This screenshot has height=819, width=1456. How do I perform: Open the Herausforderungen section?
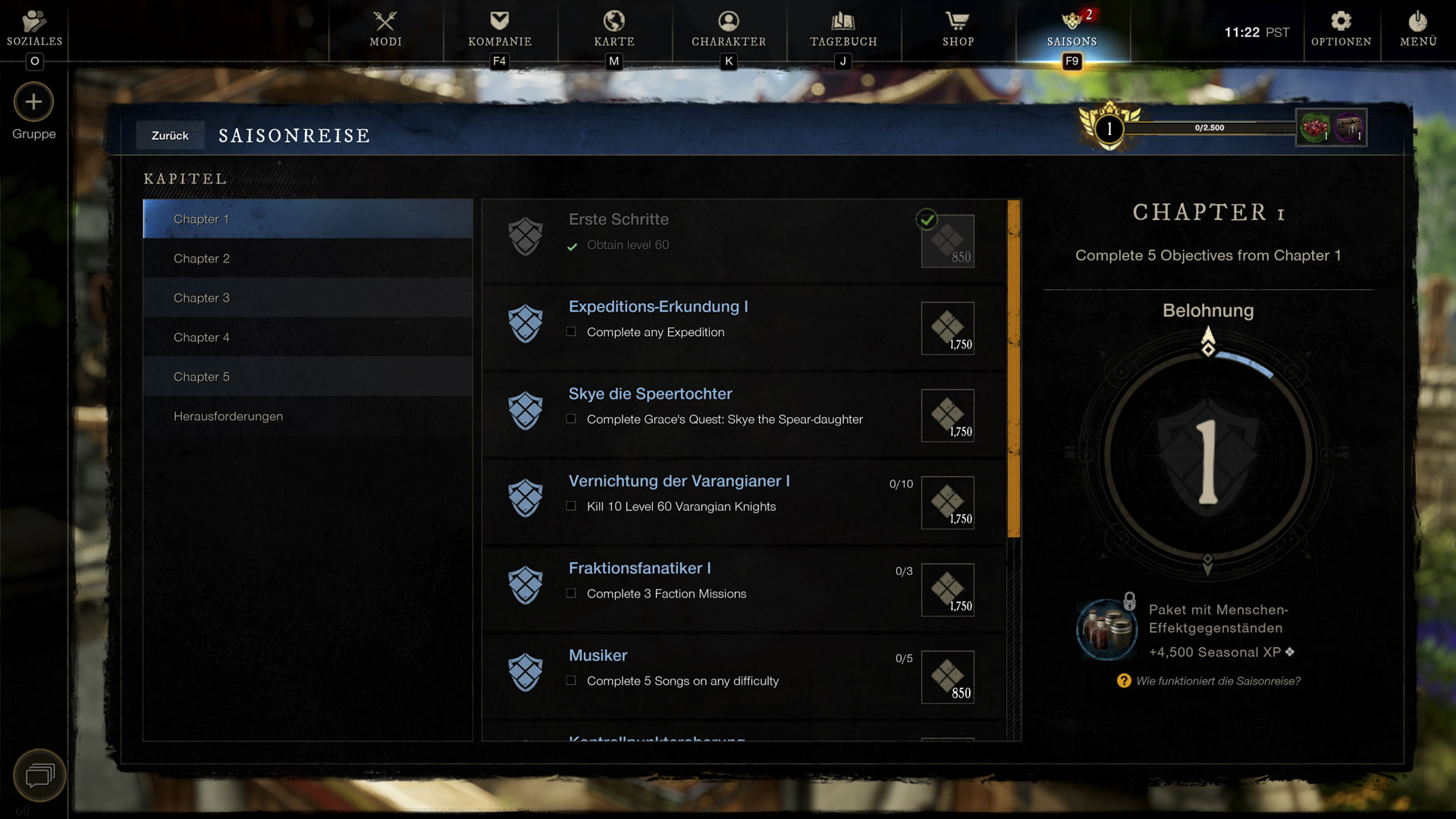[x=308, y=416]
